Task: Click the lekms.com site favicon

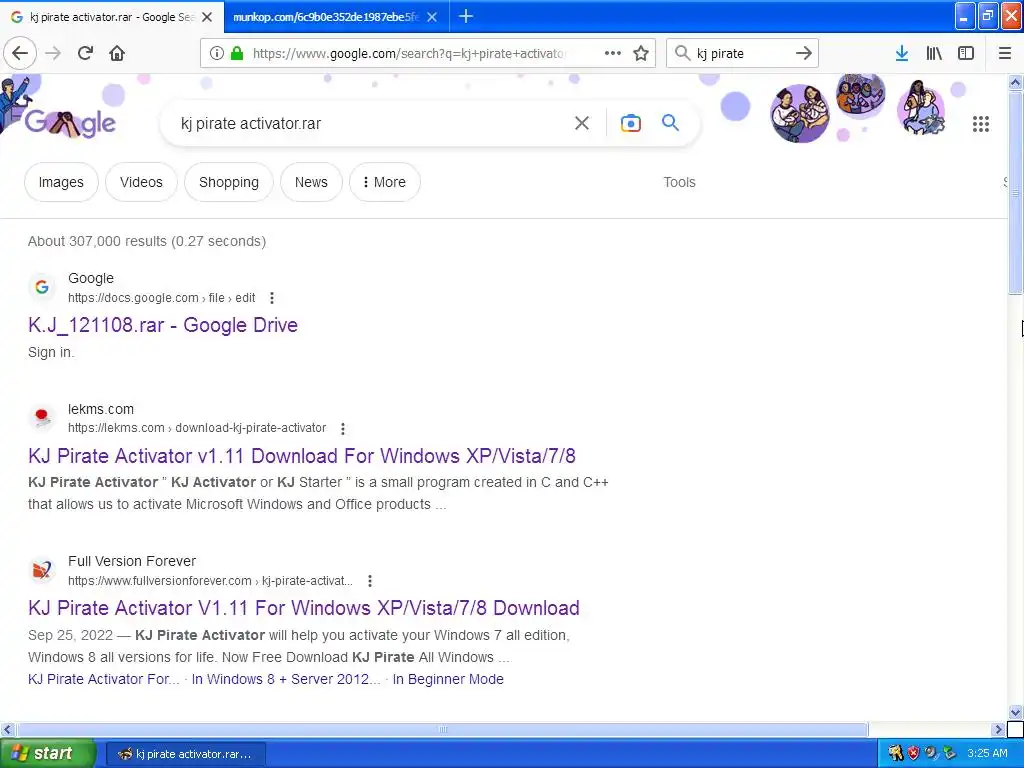Action: [42, 417]
